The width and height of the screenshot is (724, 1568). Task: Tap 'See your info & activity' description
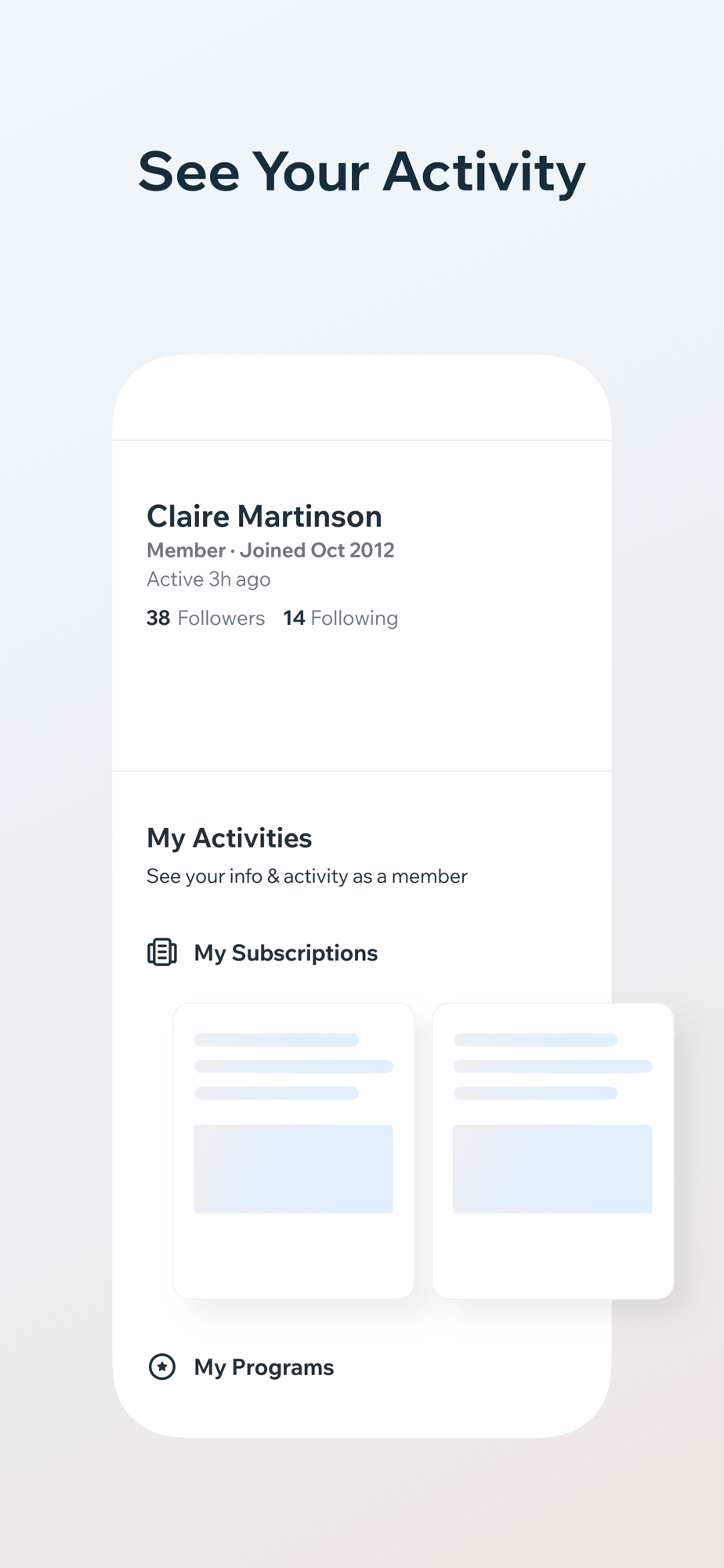pos(307,876)
